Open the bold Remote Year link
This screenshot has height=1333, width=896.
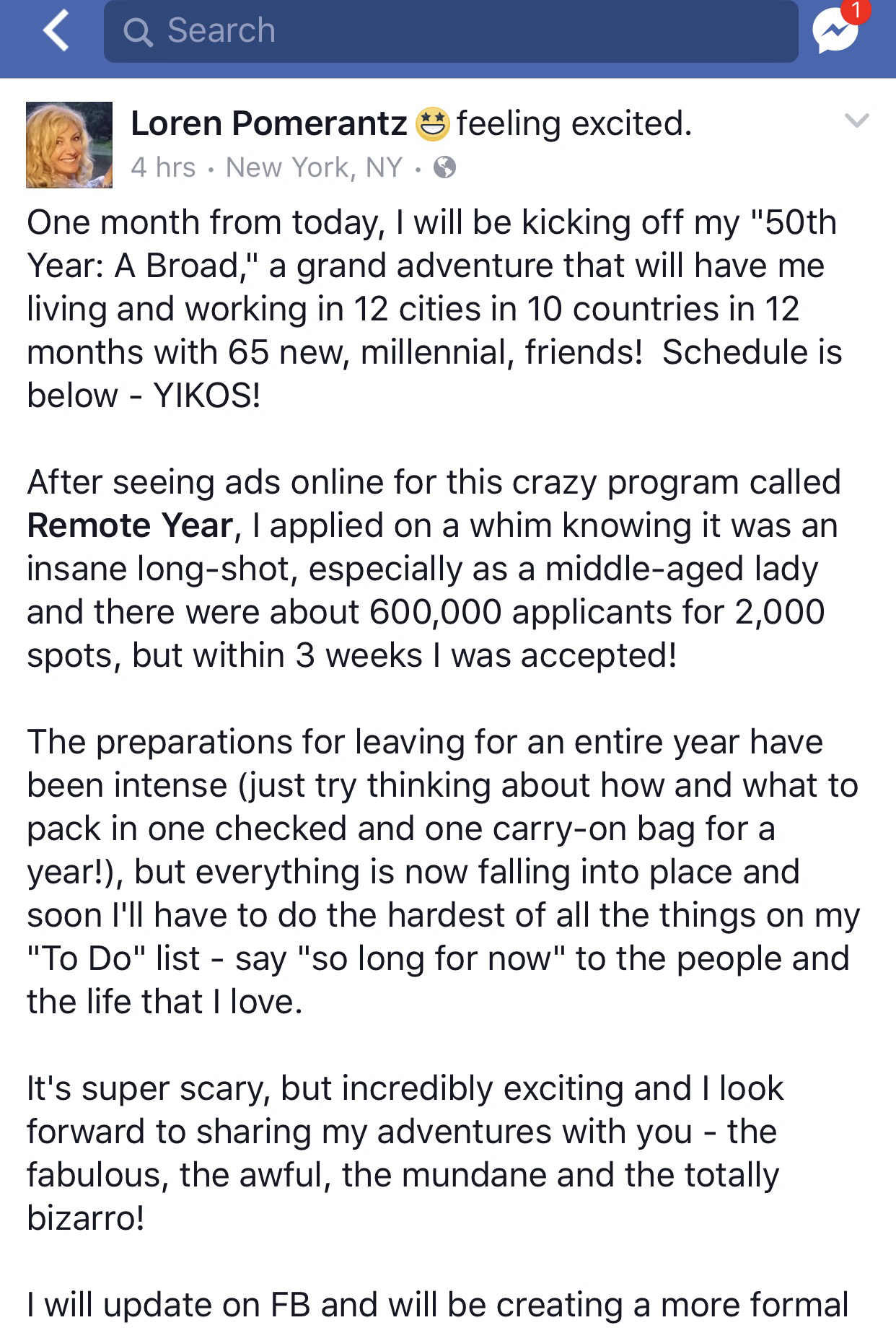pyautogui.click(x=130, y=525)
